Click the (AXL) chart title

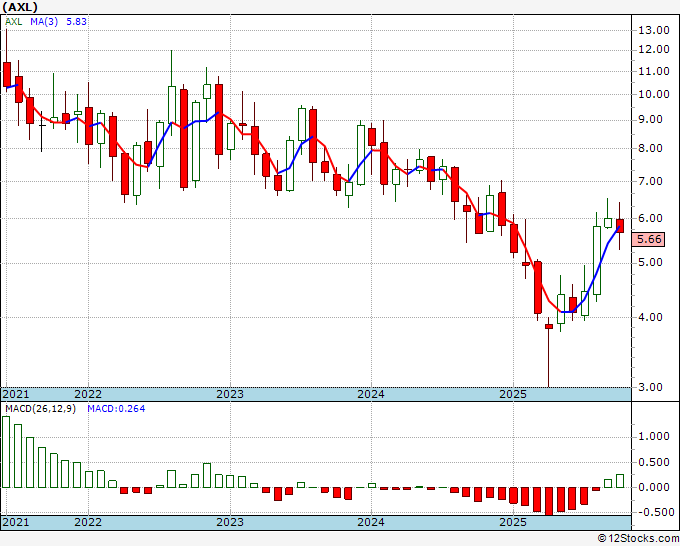20,7
